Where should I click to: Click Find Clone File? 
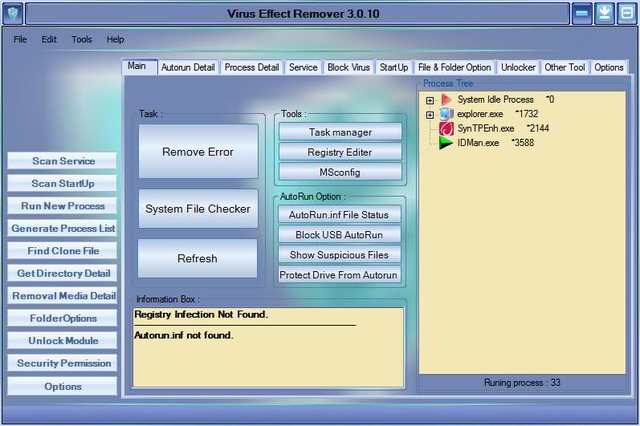[62, 251]
